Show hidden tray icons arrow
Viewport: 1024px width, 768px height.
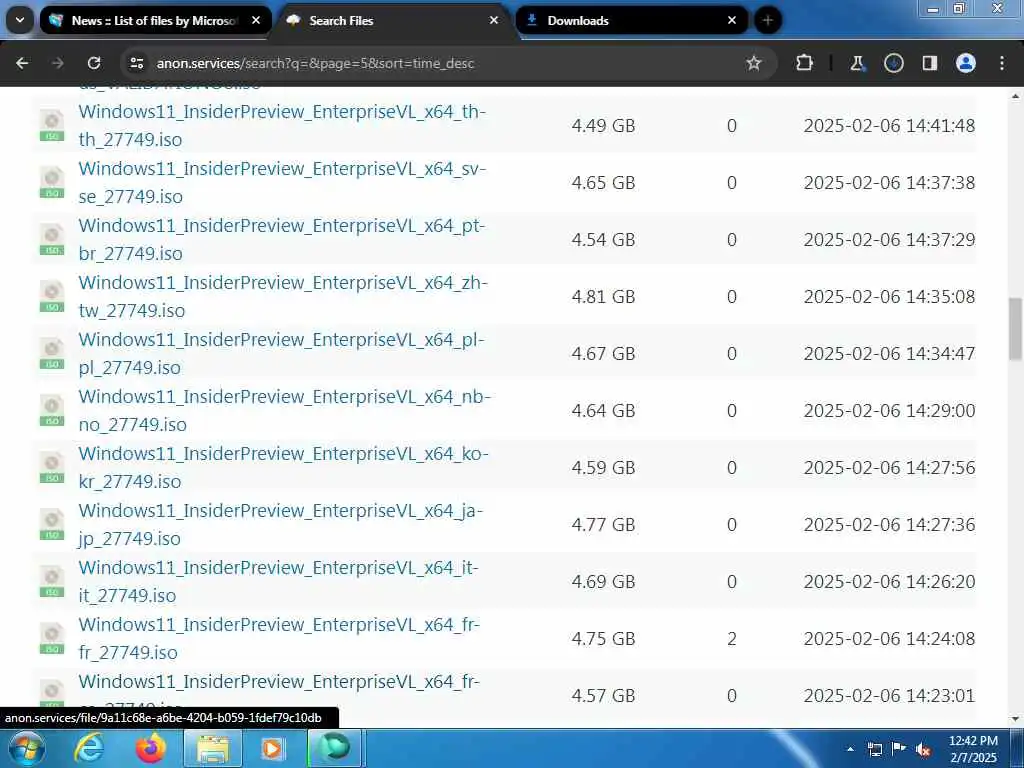(x=850, y=749)
